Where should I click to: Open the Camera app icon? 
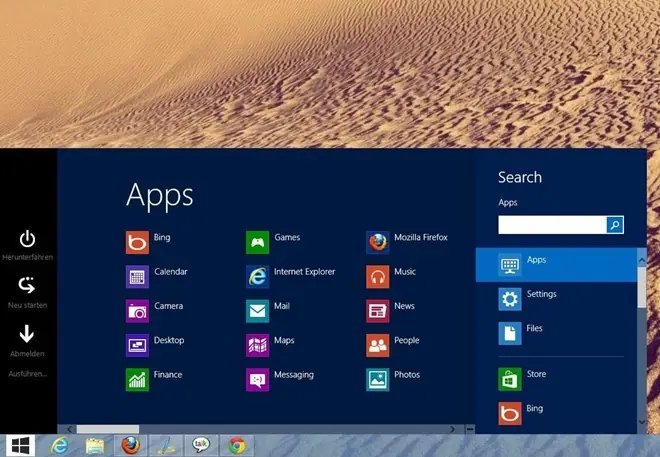(138, 311)
